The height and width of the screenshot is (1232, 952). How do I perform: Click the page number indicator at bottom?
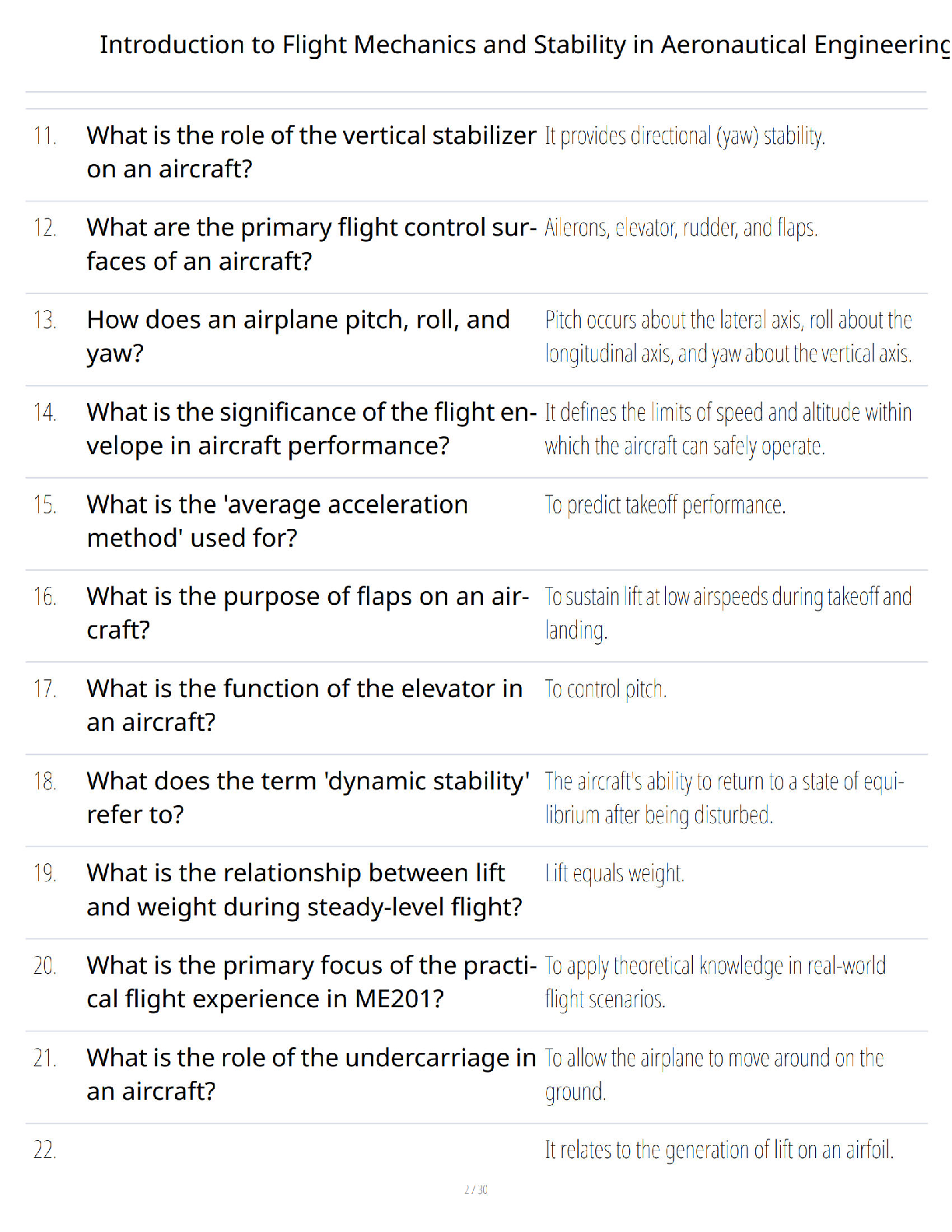(x=475, y=1189)
